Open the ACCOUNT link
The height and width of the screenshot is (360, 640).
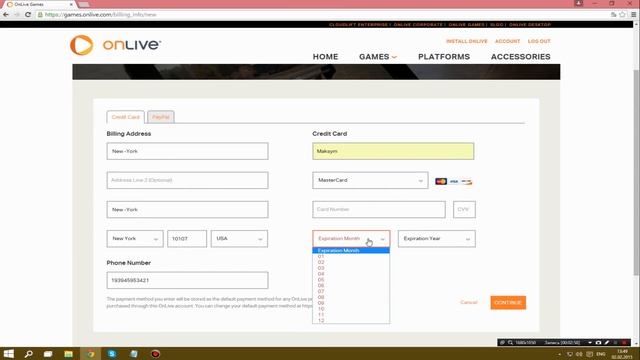click(x=507, y=41)
